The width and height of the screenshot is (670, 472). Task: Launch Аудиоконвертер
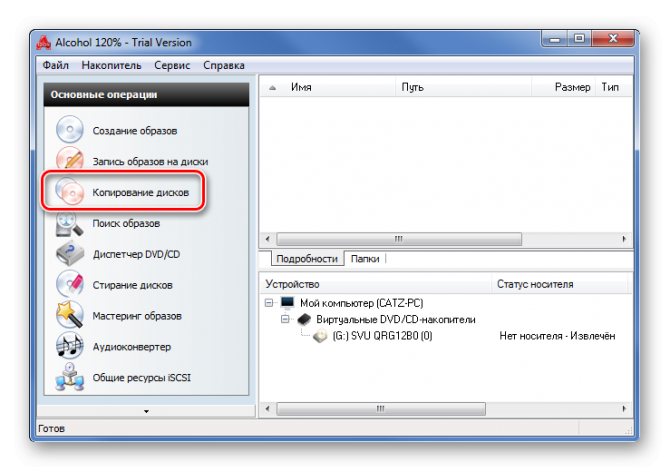click(x=132, y=346)
